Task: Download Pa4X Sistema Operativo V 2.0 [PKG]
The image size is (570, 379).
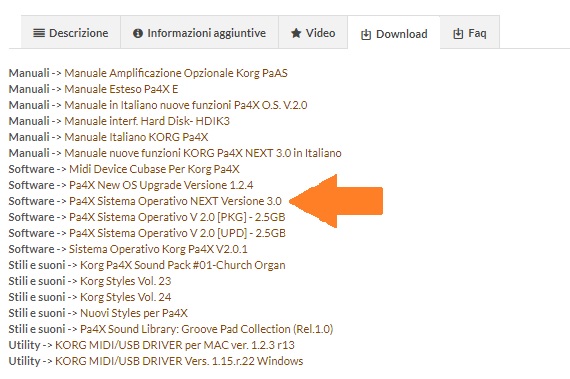Action: tap(177, 217)
